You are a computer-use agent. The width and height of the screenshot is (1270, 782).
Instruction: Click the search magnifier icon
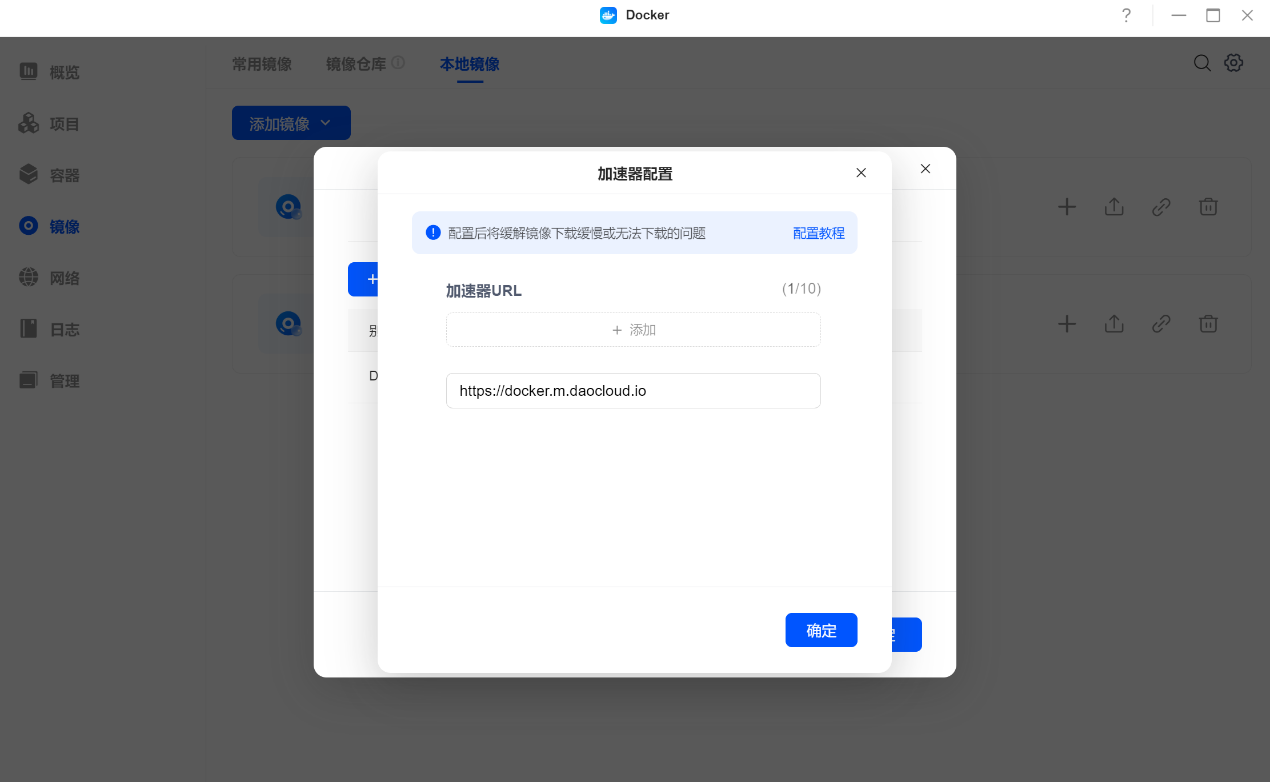pyautogui.click(x=1202, y=63)
